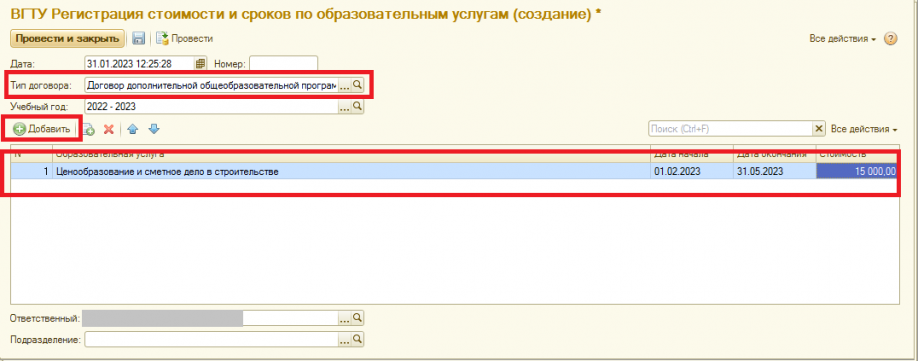This screenshot has height=361, width=918.
Task: Clear the search with X button
Action: point(820,129)
